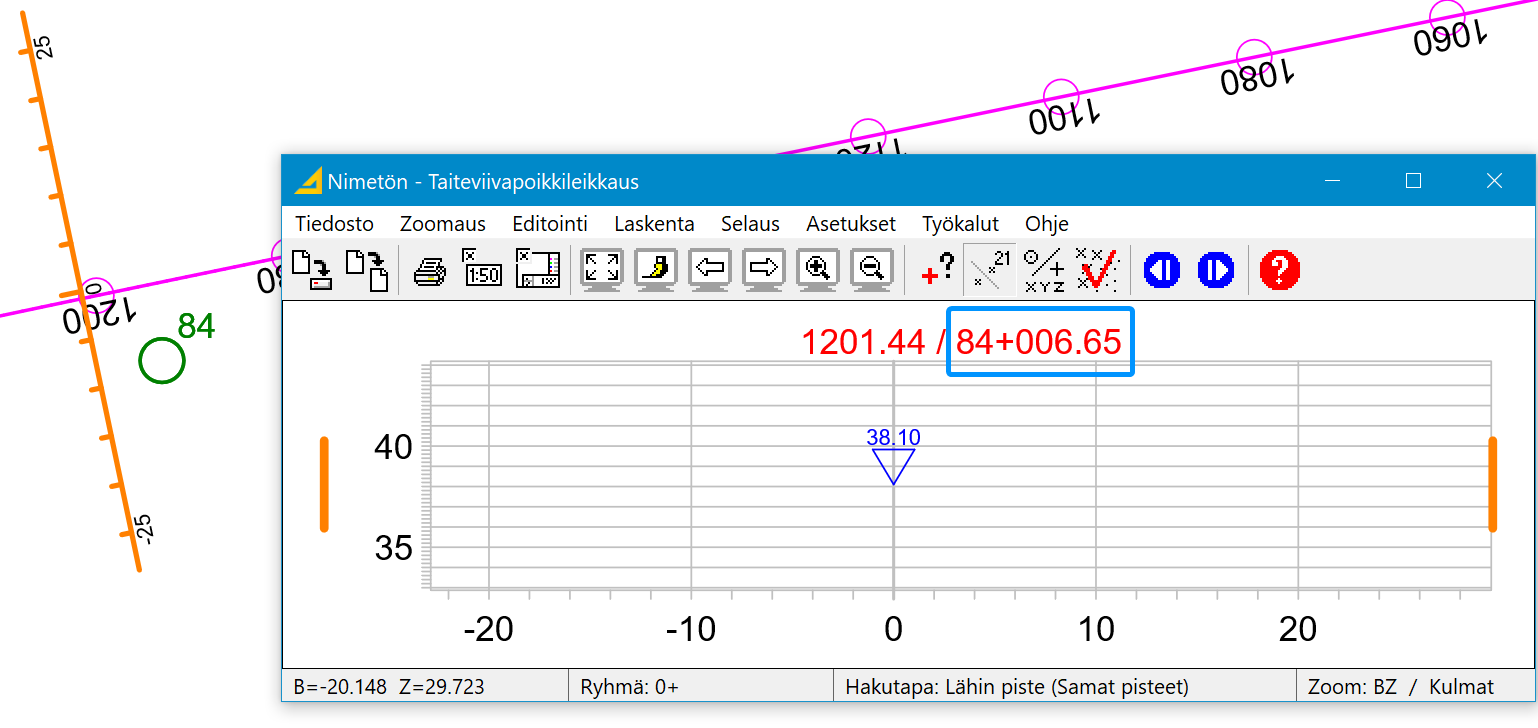This screenshot has height=728, width=1538.
Task: Click the red plus question mark icon
Action: [936, 270]
